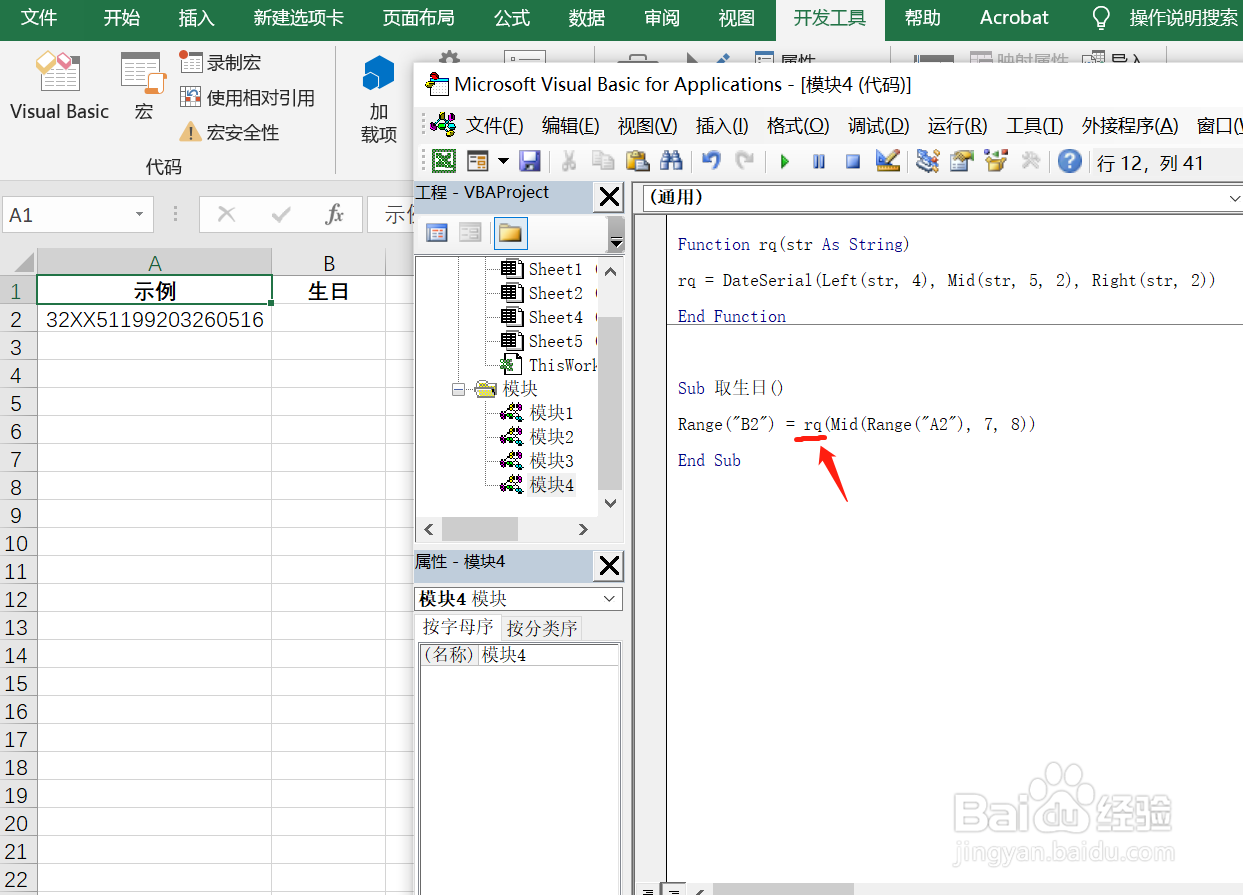This screenshot has height=895, width=1243.
Task: Select ThisWorkbook in the project tree
Action: (x=562, y=365)
